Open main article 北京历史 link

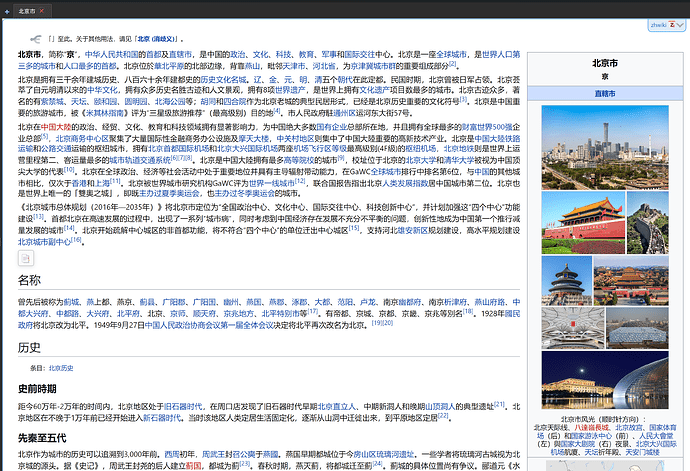point(61,368)
